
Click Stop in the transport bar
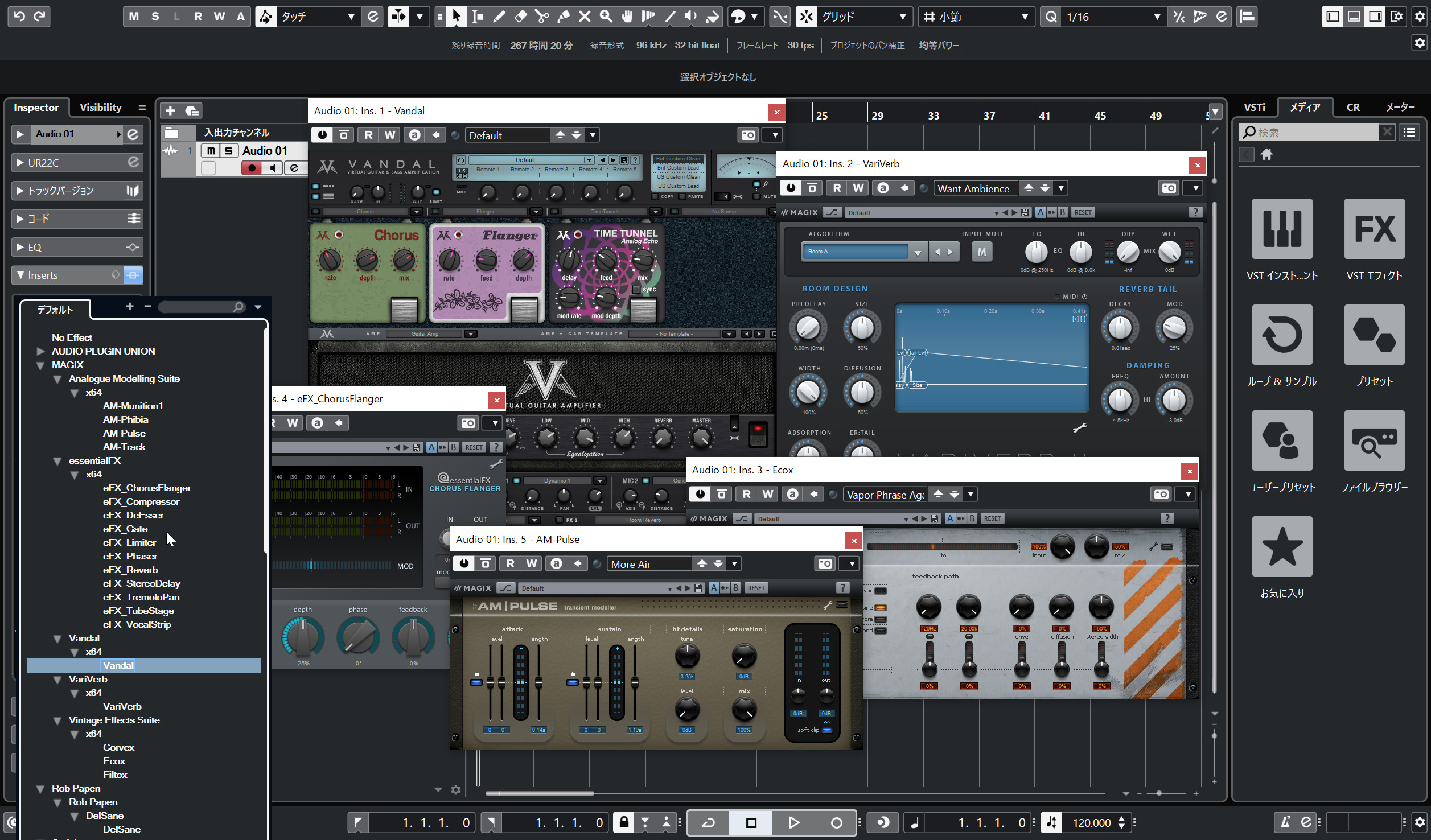pyautogui.click(x=751, y=822)
